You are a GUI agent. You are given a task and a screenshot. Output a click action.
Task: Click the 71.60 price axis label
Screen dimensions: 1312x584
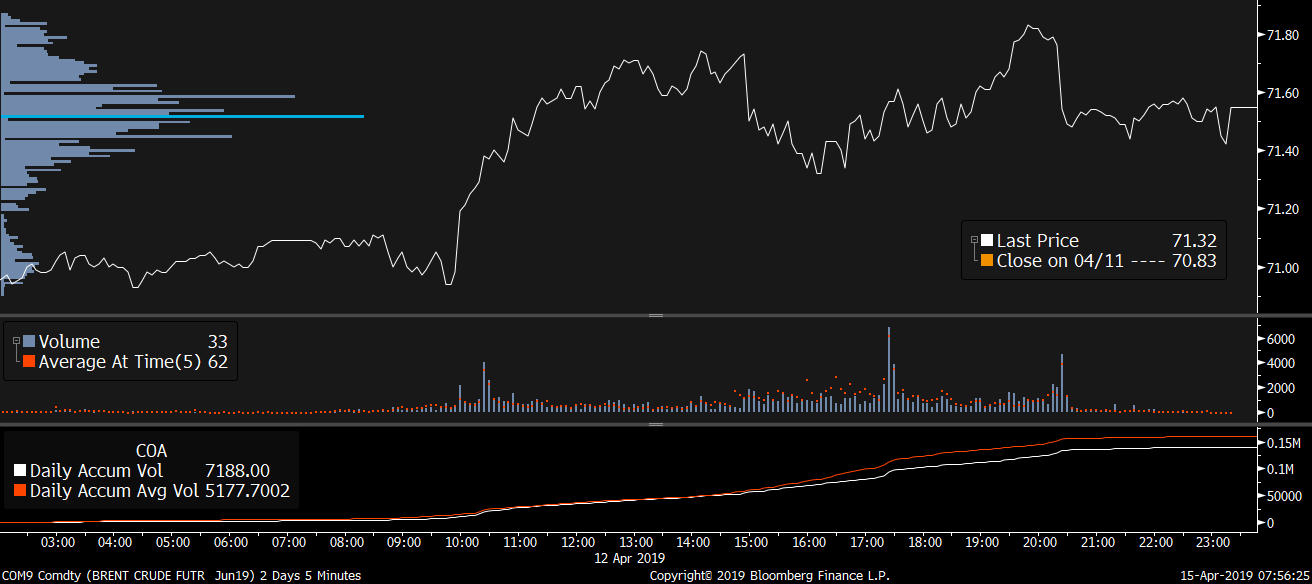[1282, 93]
